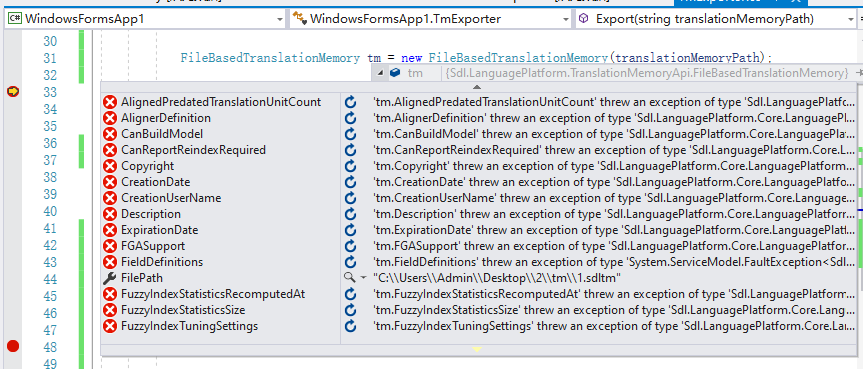Refresh the FuzzyIndexStatisticsRecomputedAt value

[x=350, y=294]
